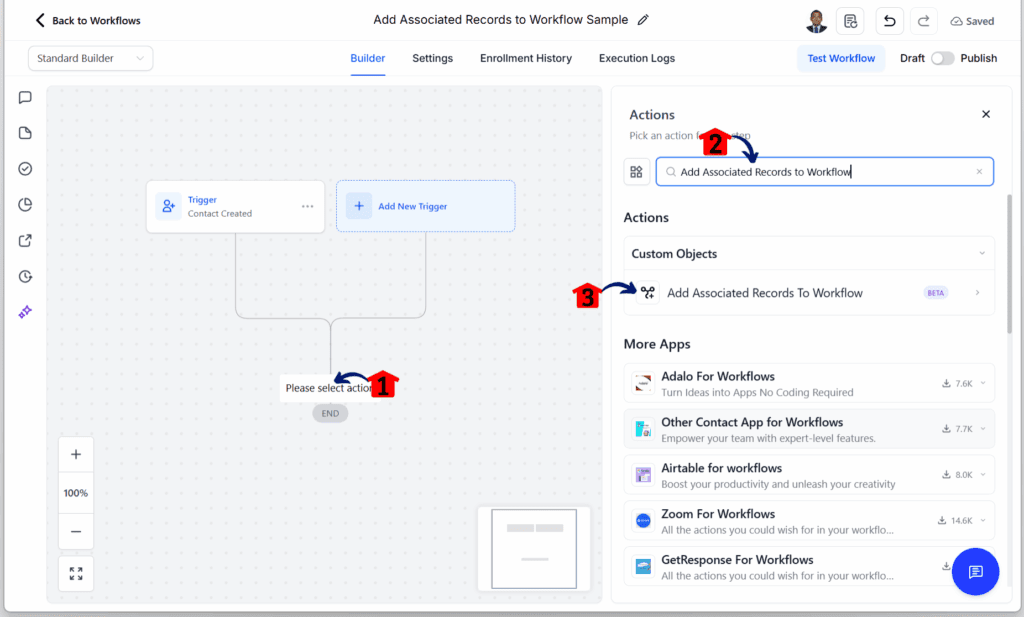Expand the Add Associated Records To Workflow action chevron
Image resolution: width=1024 pixels, height=617 pixels.
[978, 293]
